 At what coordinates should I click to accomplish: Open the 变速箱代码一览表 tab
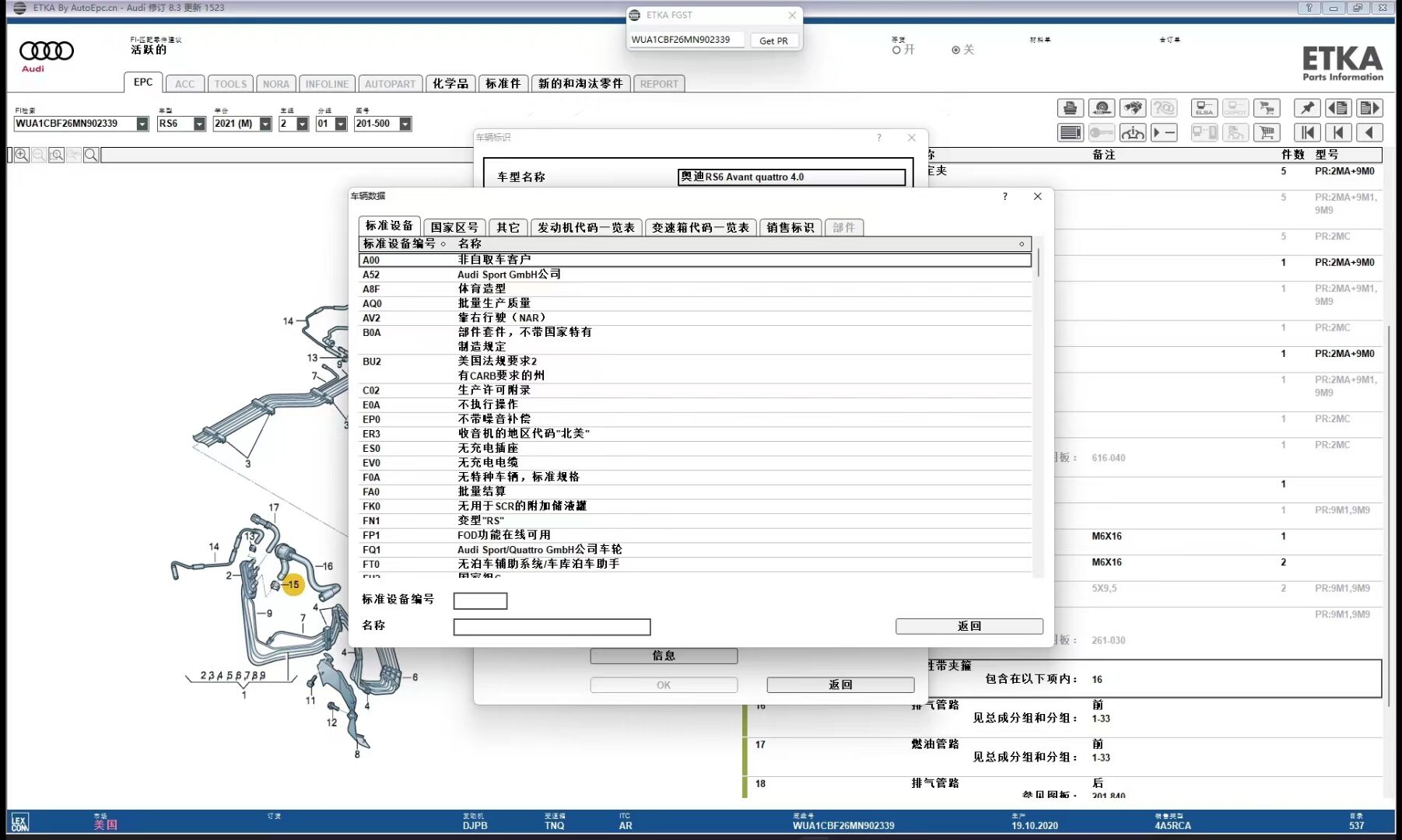click(700, 227)
